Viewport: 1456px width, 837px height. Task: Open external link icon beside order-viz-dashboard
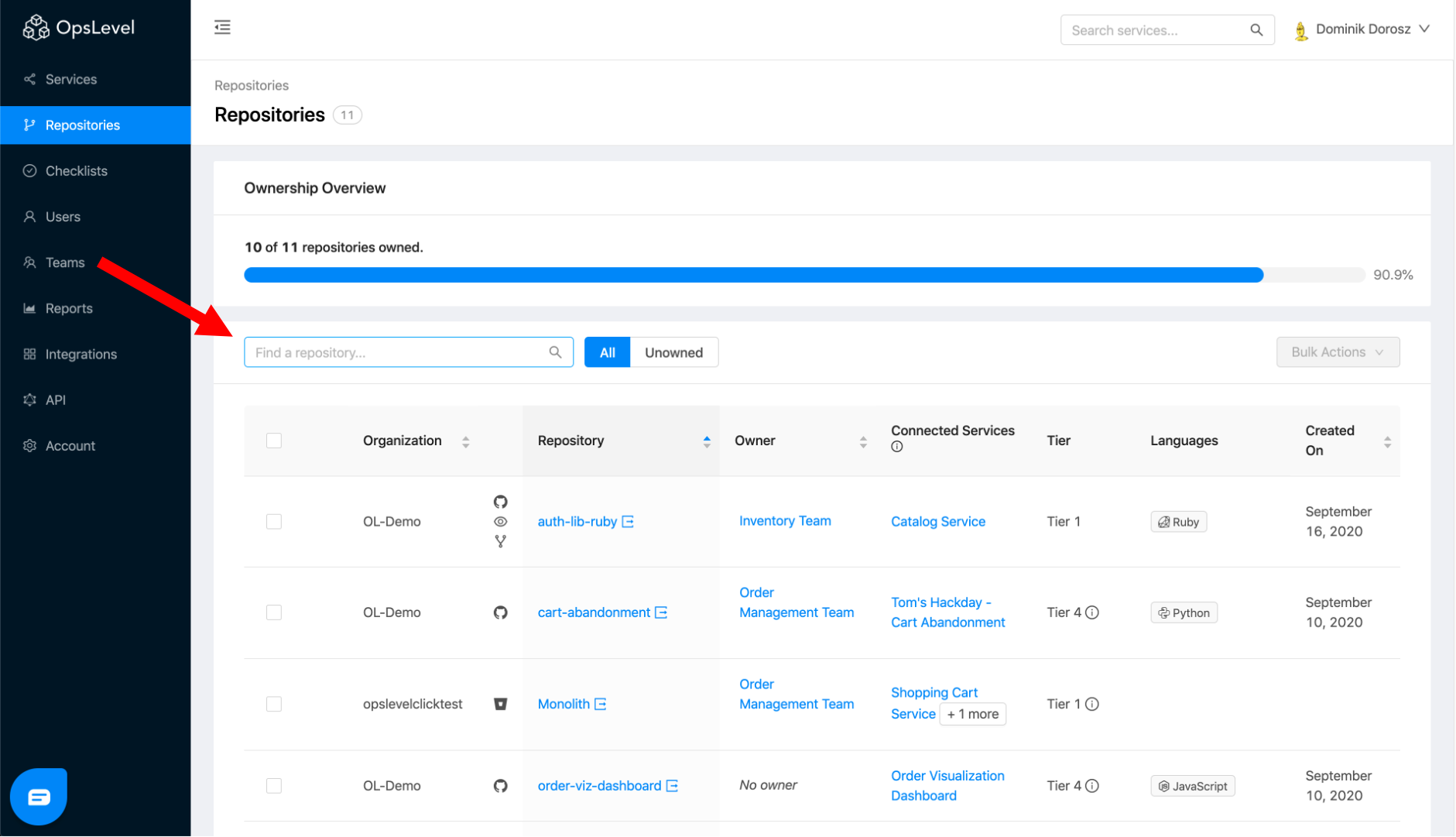[x=673, y=786]
